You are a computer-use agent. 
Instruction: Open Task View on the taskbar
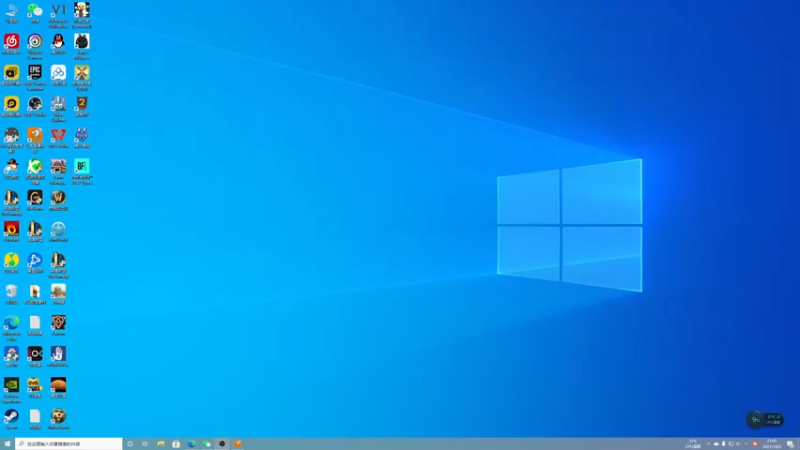point(145,444)
